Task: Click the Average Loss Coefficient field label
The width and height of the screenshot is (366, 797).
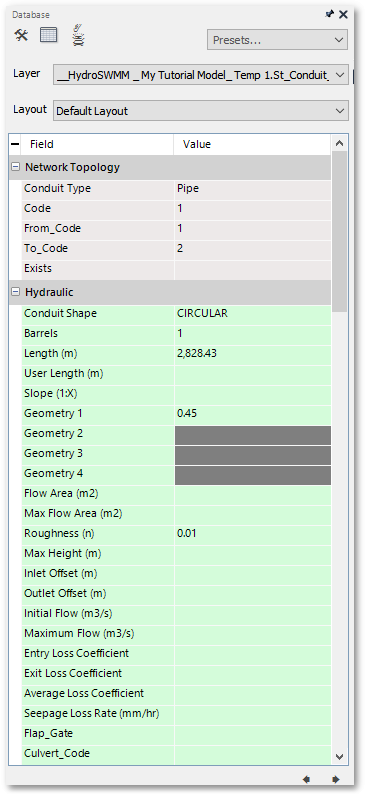Action: pos(84,693)
